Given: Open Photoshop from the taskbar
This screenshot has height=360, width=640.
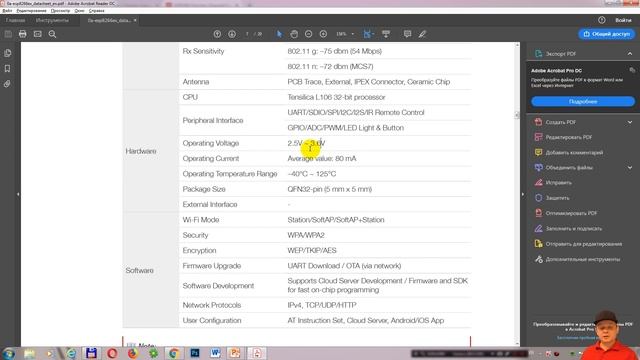Looking at the screenshot, I should [x=195, y=353].
